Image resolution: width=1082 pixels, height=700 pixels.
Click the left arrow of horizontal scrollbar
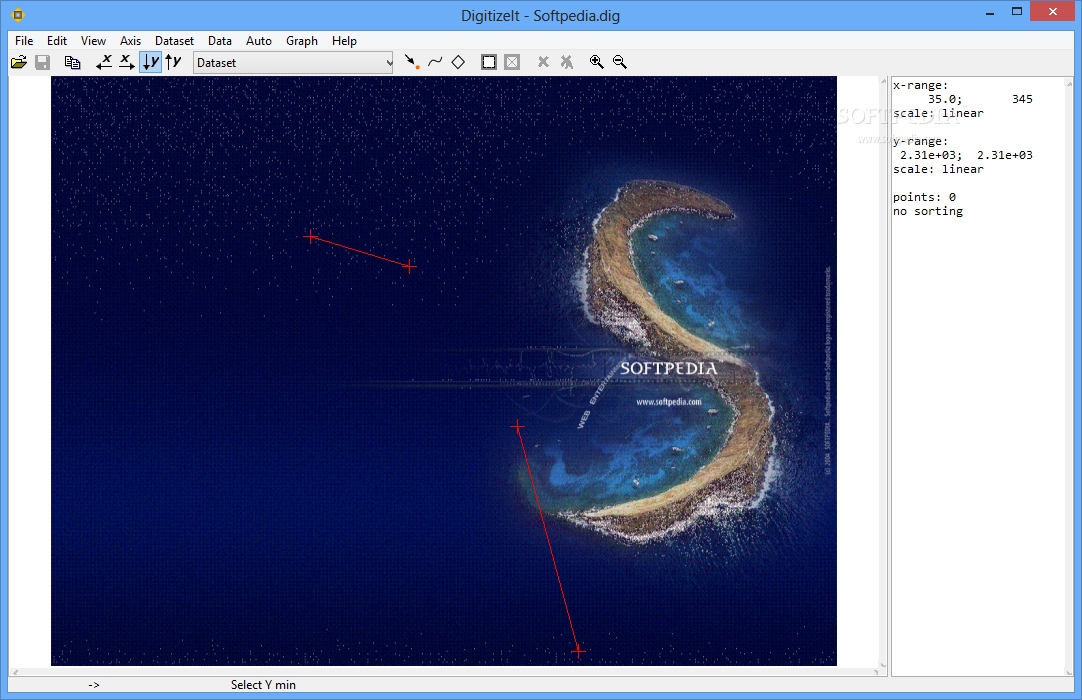click(x=15, y=672)
